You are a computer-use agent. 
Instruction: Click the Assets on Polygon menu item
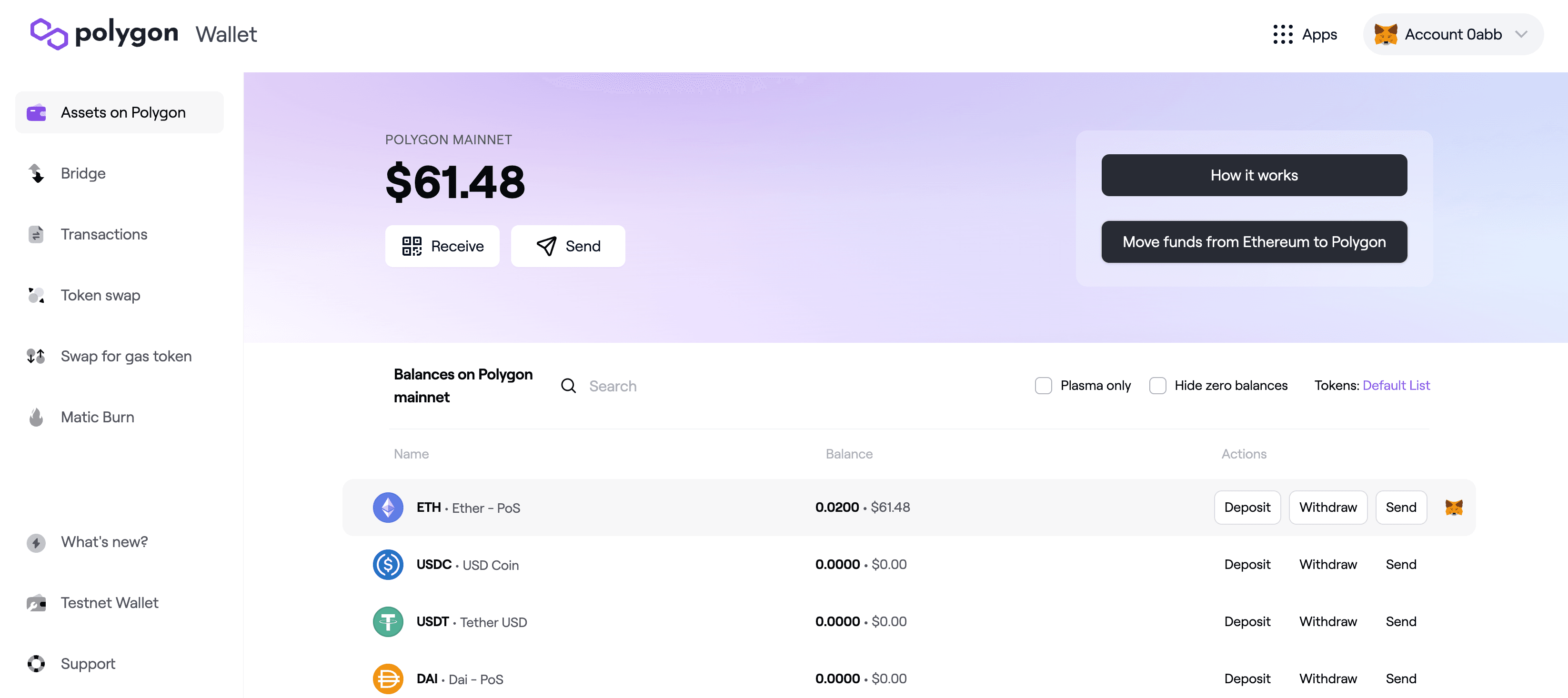coord(119,112)
